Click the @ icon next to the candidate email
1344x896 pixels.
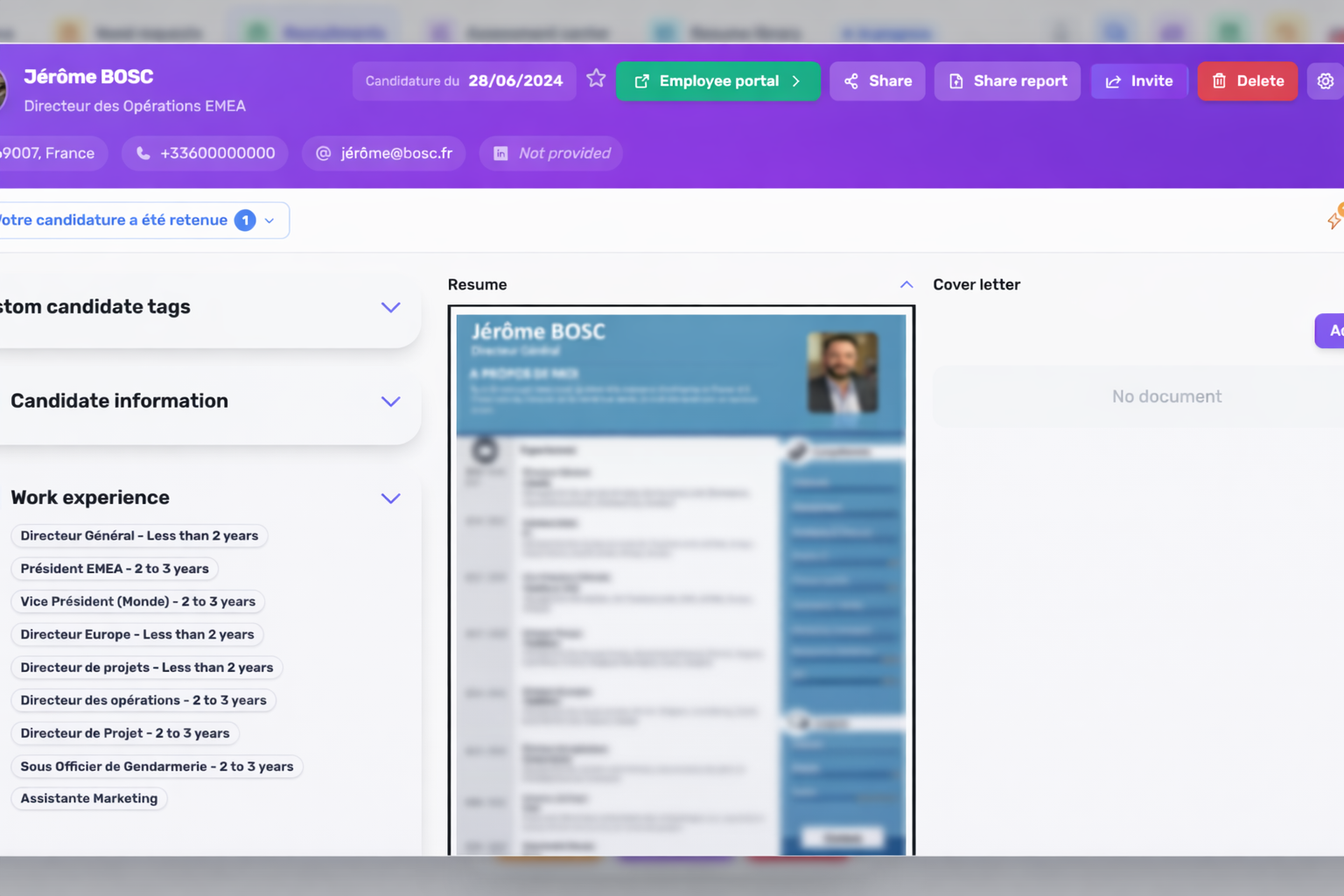coord(323,152)
